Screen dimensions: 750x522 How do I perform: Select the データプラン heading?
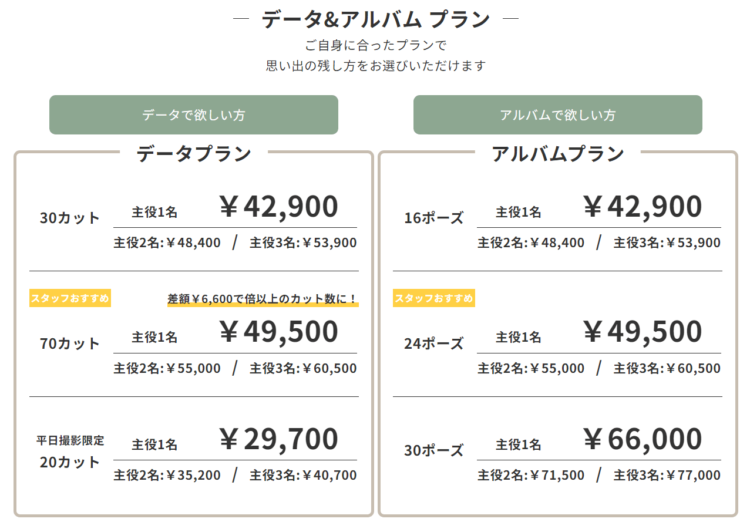click(194, 154)
